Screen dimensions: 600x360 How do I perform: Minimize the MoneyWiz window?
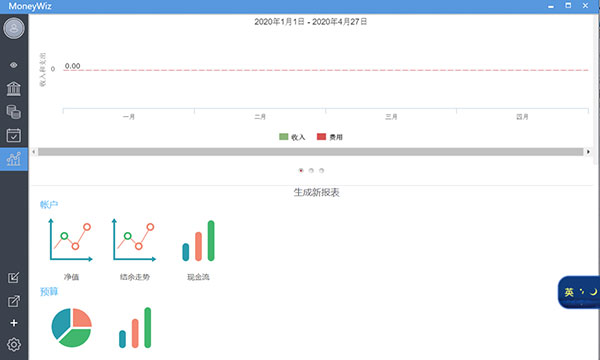(x=551, y=6)
